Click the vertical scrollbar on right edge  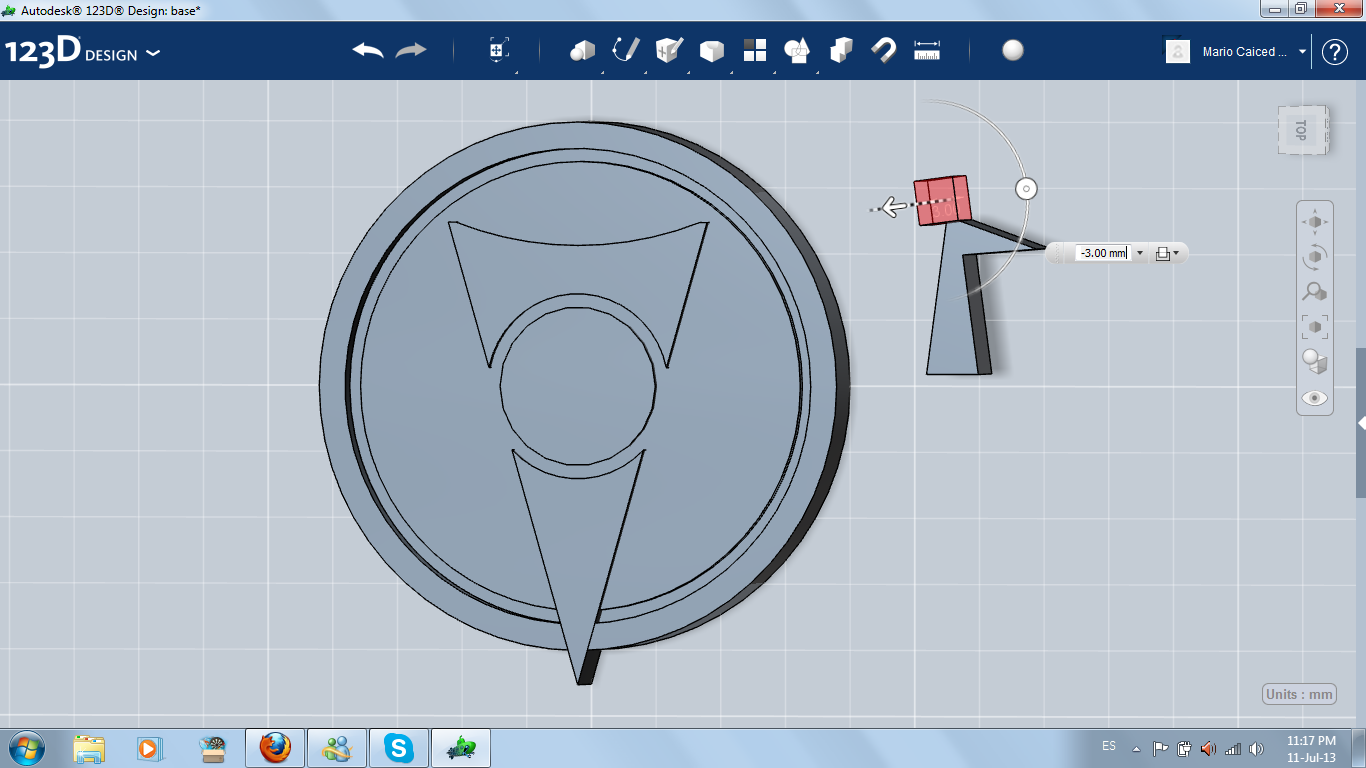tap(1361, 422)
